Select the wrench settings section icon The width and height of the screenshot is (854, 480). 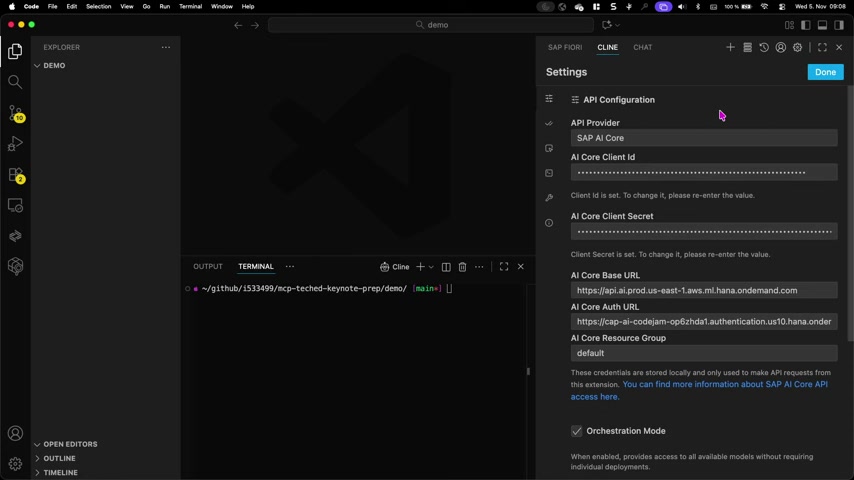[x=549, y=198]
